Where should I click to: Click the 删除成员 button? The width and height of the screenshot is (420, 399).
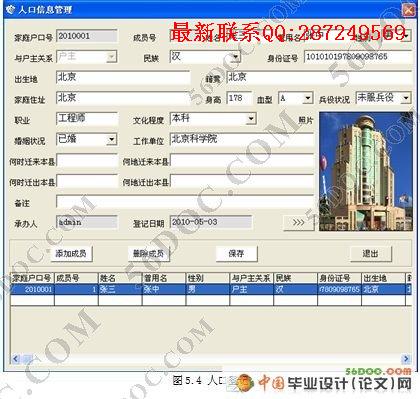click(148, 254)
